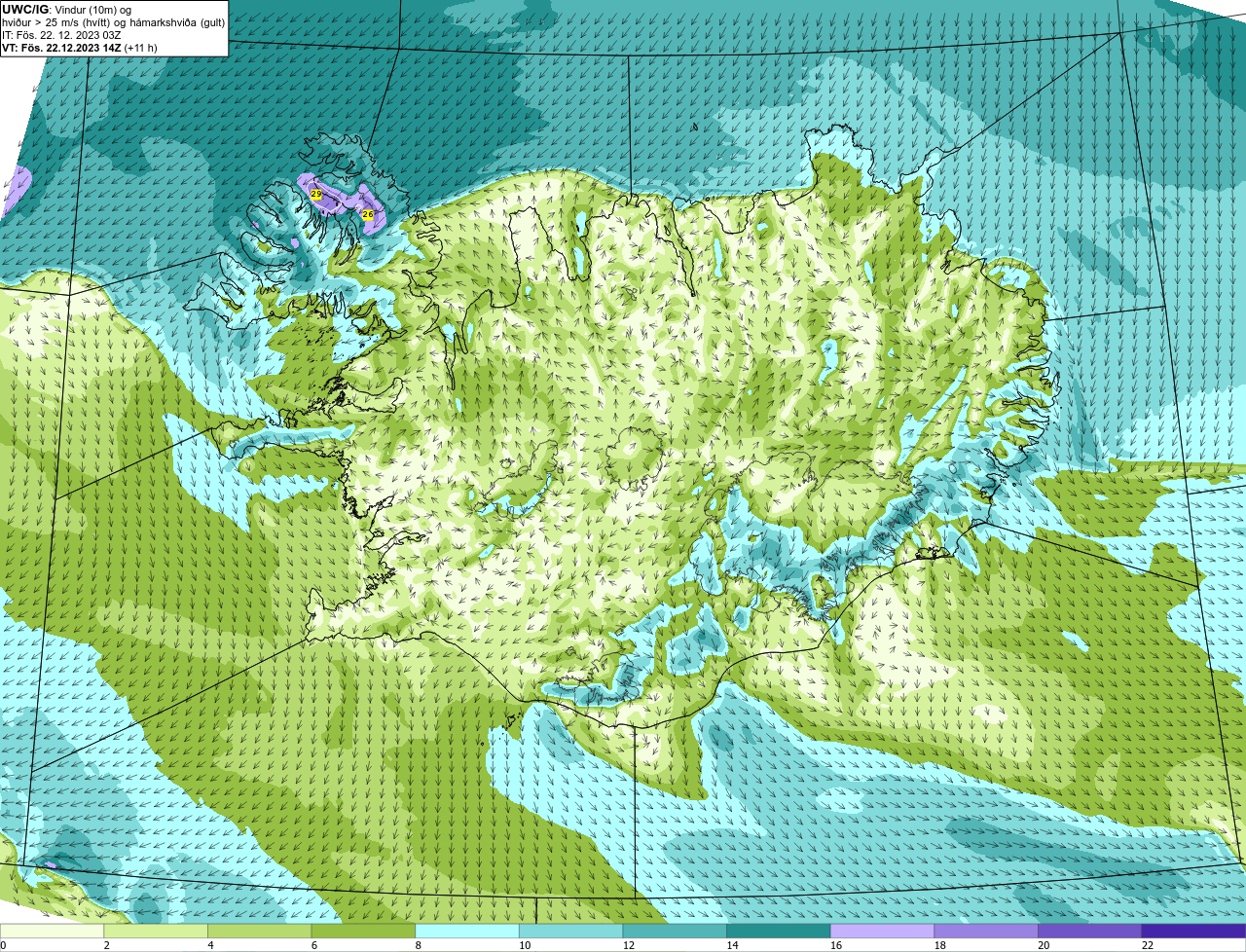This screenshot has height=952, width=1246.
Task: Click the scale tick label 14
Action: (x=732, y=945)
